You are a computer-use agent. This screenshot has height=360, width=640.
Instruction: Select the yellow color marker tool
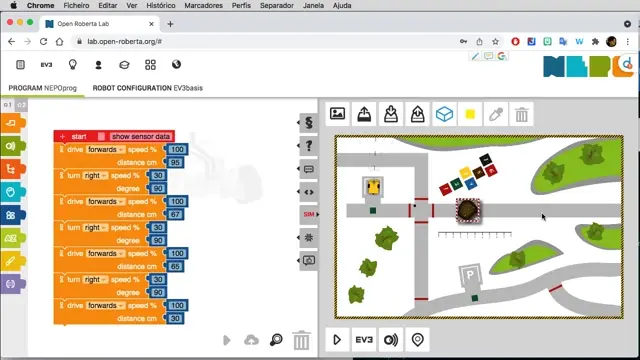point(470,114)
